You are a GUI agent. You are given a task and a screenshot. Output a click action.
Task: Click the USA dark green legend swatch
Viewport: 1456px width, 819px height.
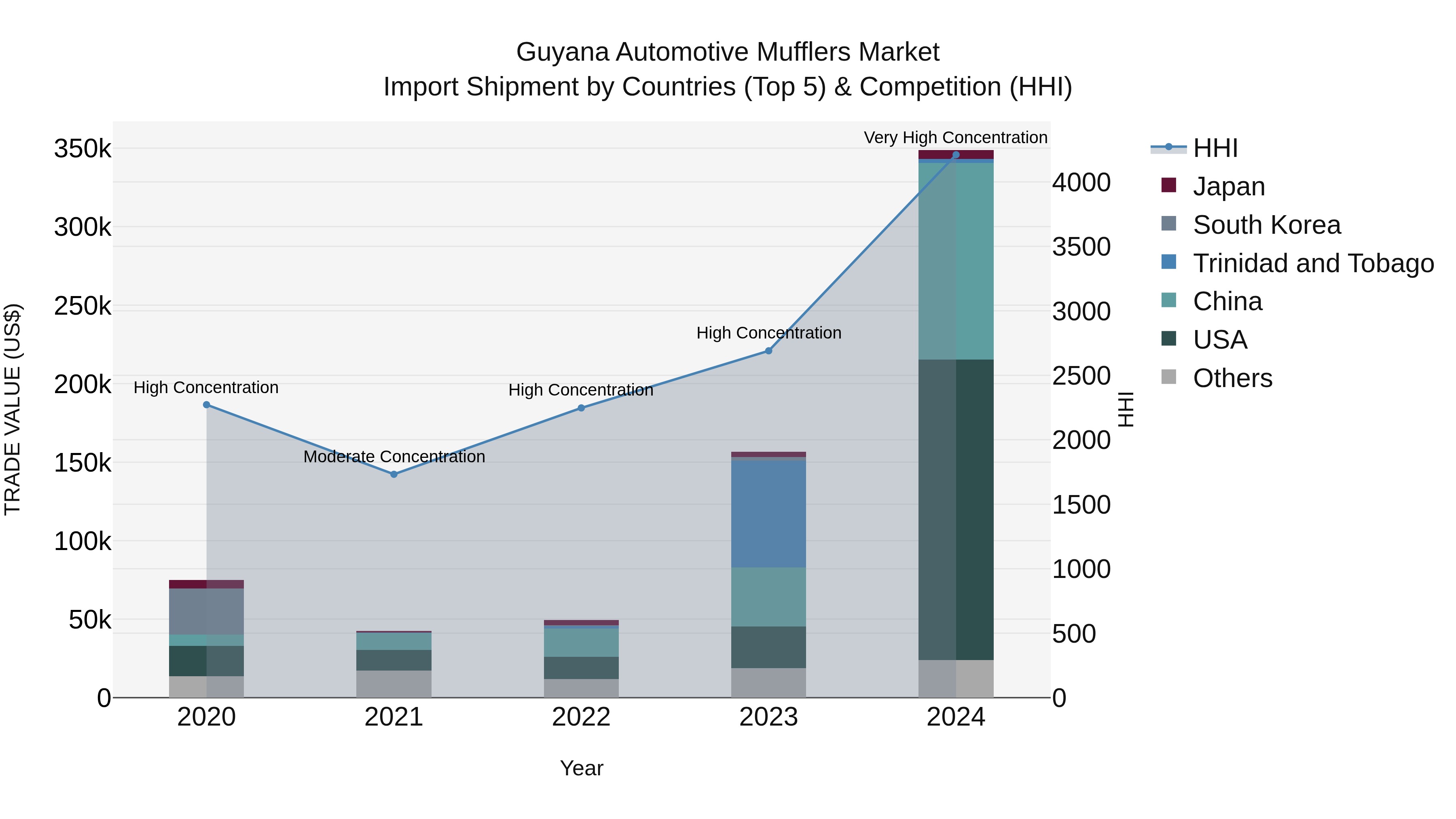tap(1168, 338)
